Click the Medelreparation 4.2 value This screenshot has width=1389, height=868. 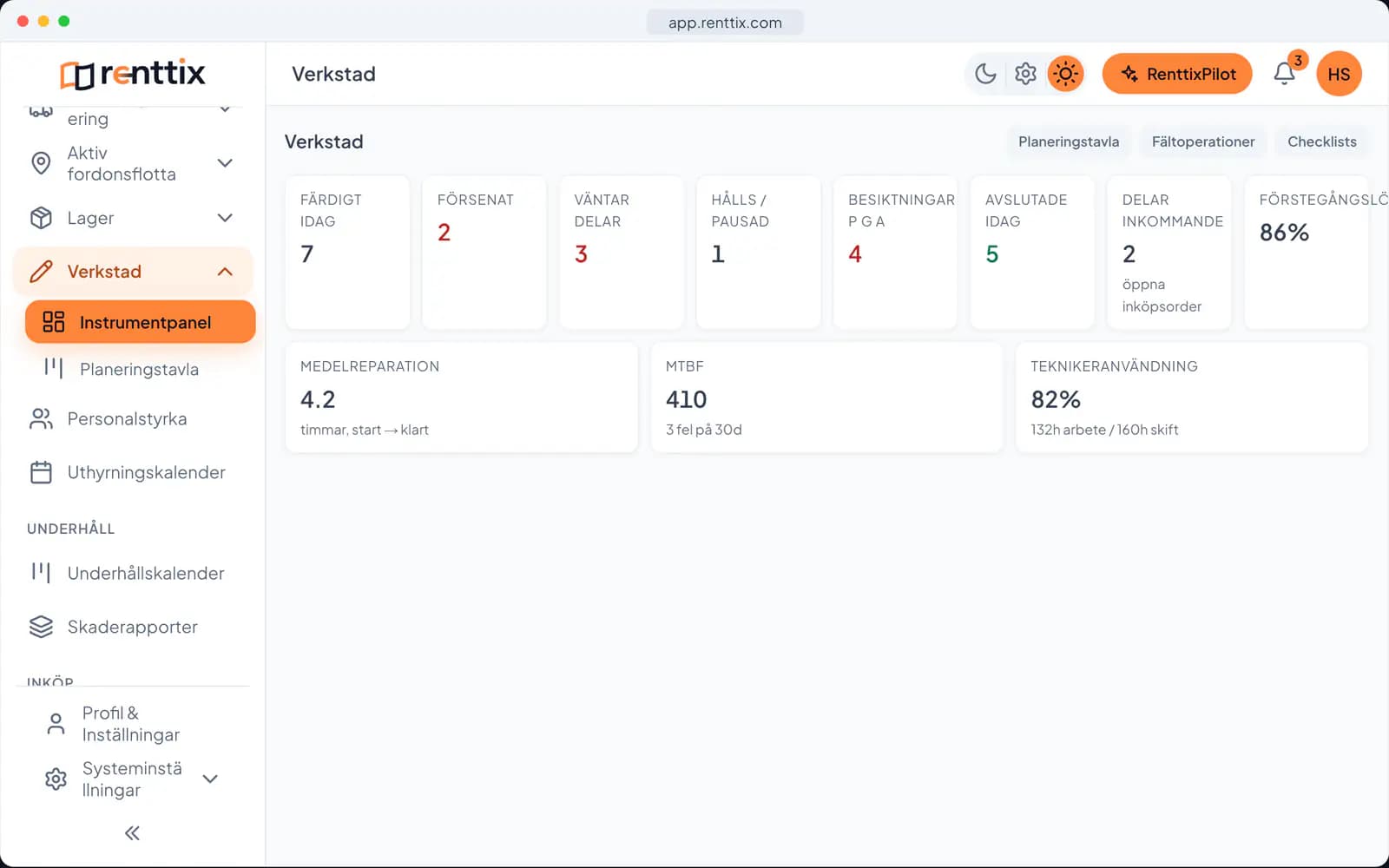pyautogui.click(x=318, y=399)
